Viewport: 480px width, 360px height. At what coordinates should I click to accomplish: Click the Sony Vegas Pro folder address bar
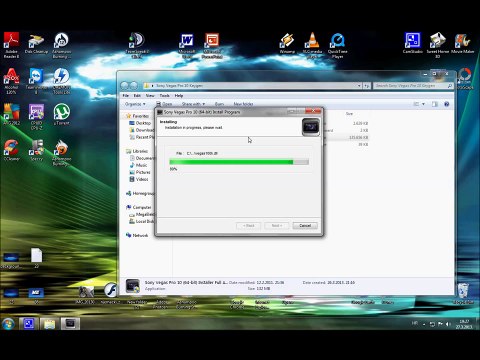250,86
